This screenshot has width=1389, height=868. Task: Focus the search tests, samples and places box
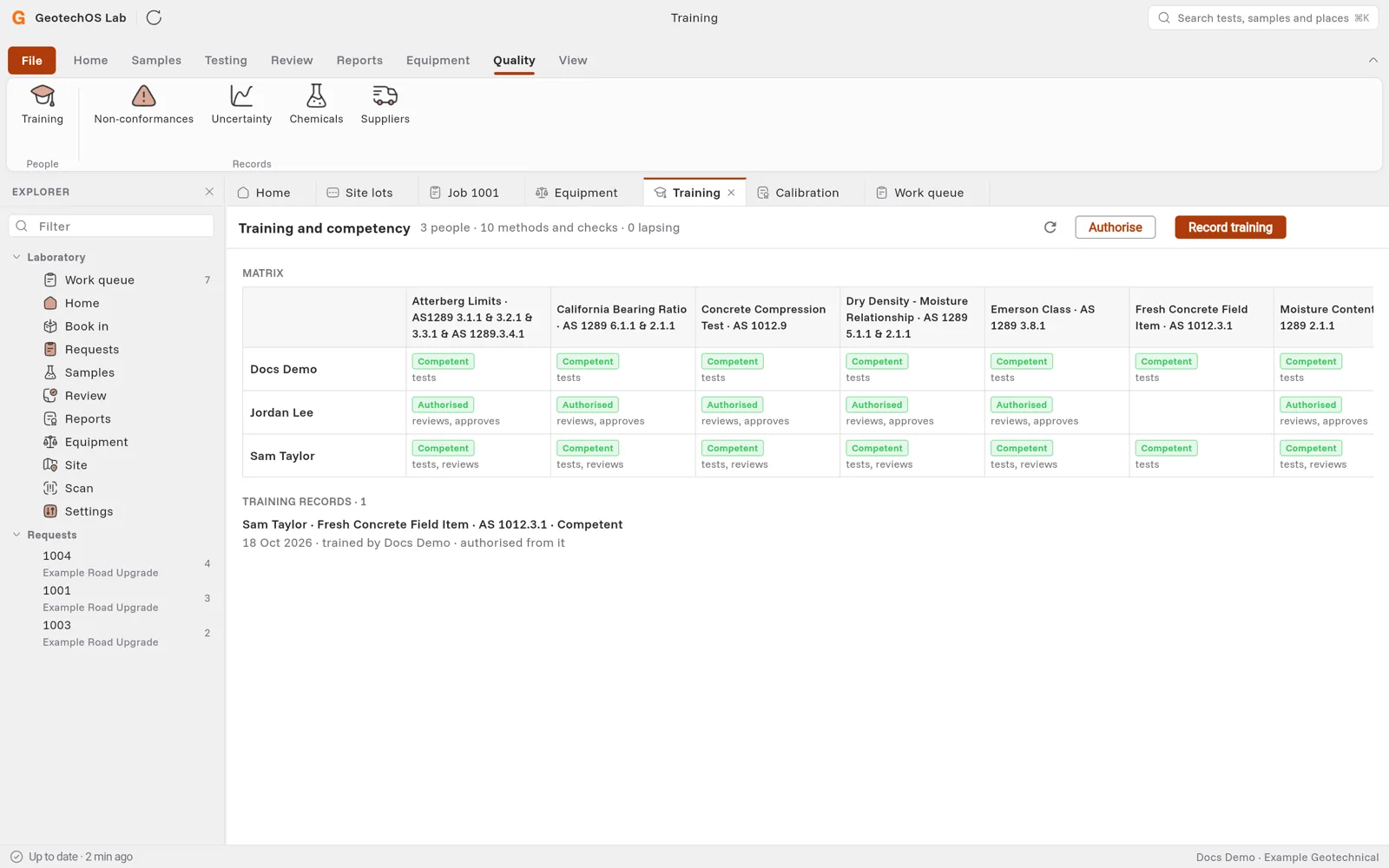(1263, 17)
